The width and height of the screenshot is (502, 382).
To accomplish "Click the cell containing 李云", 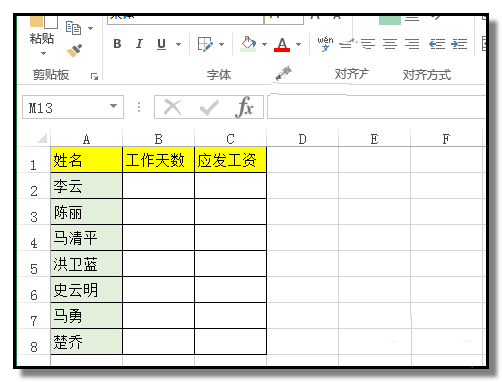I will [x=86, y=186].
